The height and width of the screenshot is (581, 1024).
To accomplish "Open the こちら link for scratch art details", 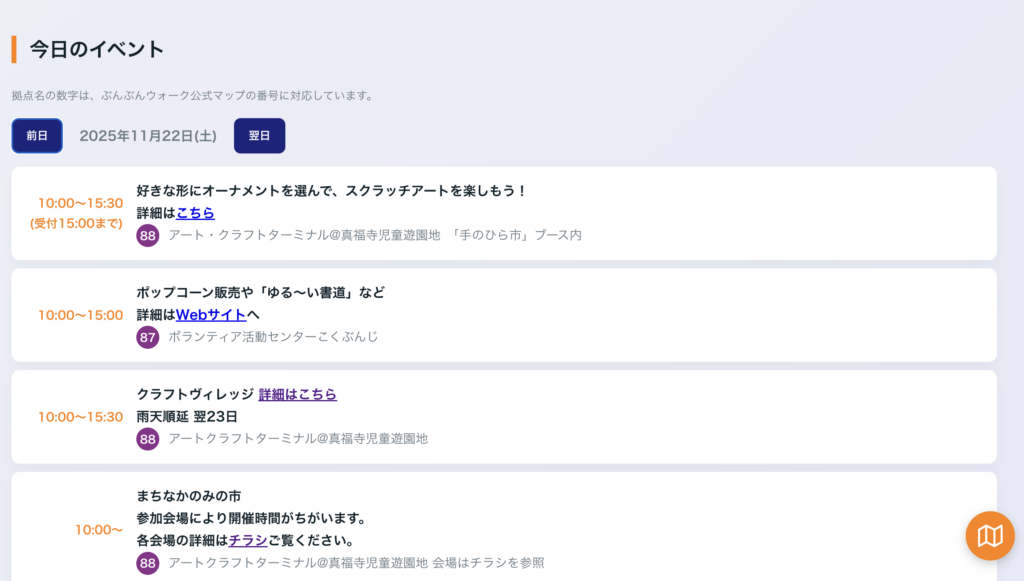I will (195, 213).
